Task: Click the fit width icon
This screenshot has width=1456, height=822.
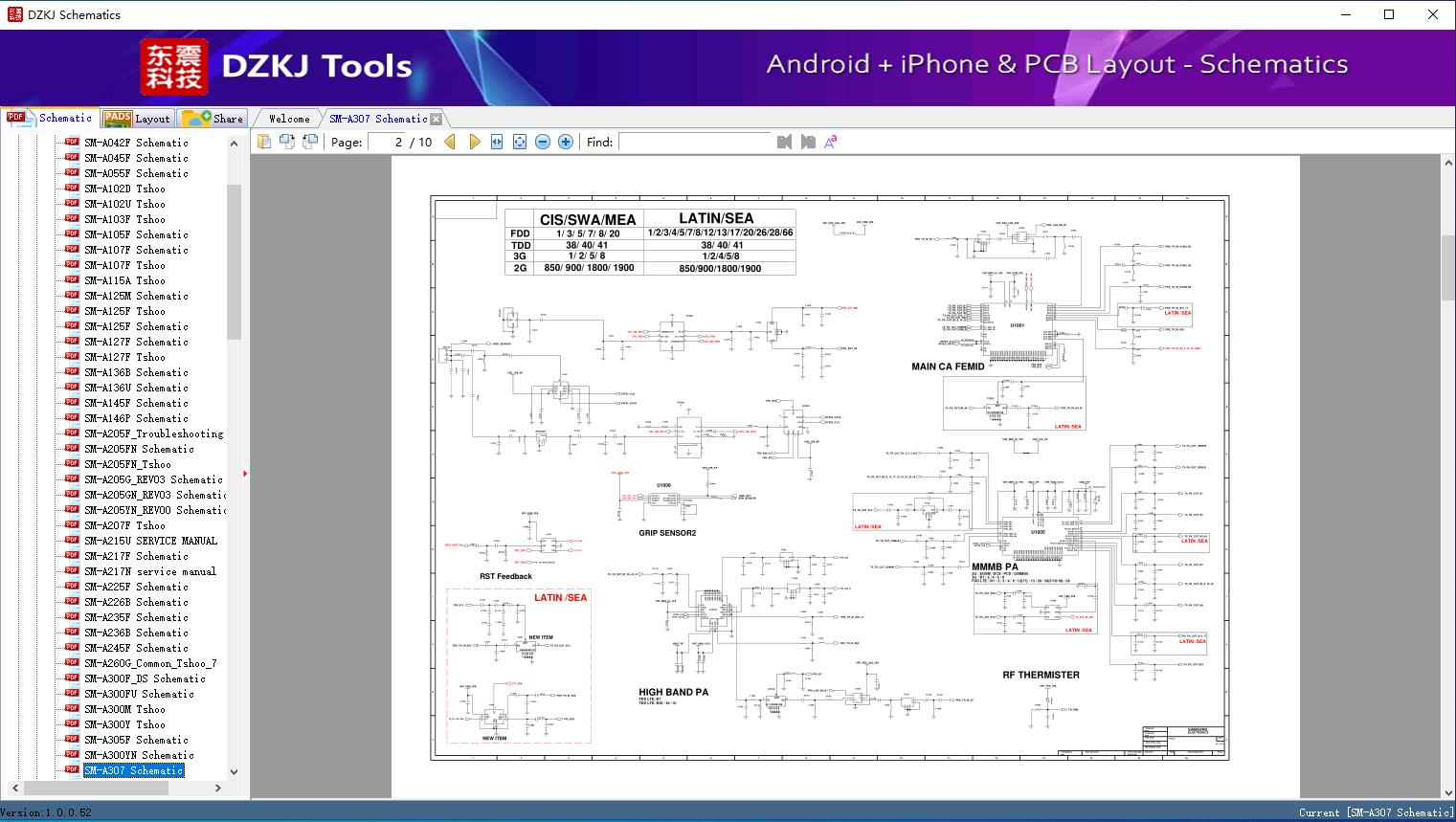Action: coord(497,142)
